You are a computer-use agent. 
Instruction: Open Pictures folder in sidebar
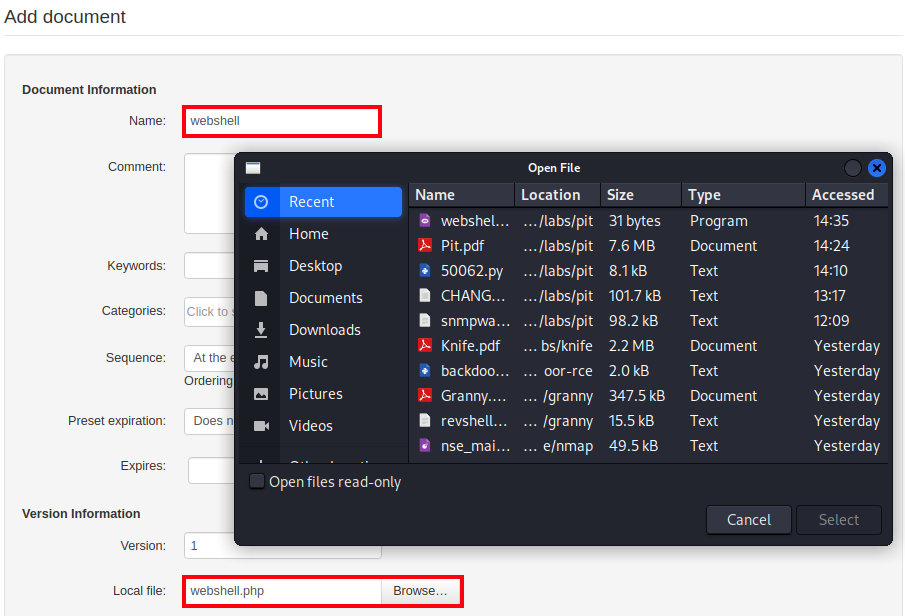[323, 394]
